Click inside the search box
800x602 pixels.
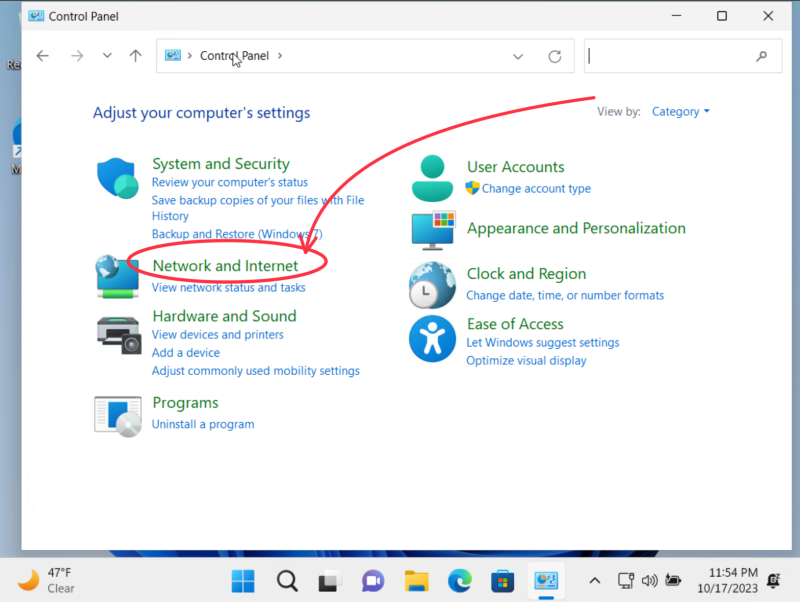[672, 56]
